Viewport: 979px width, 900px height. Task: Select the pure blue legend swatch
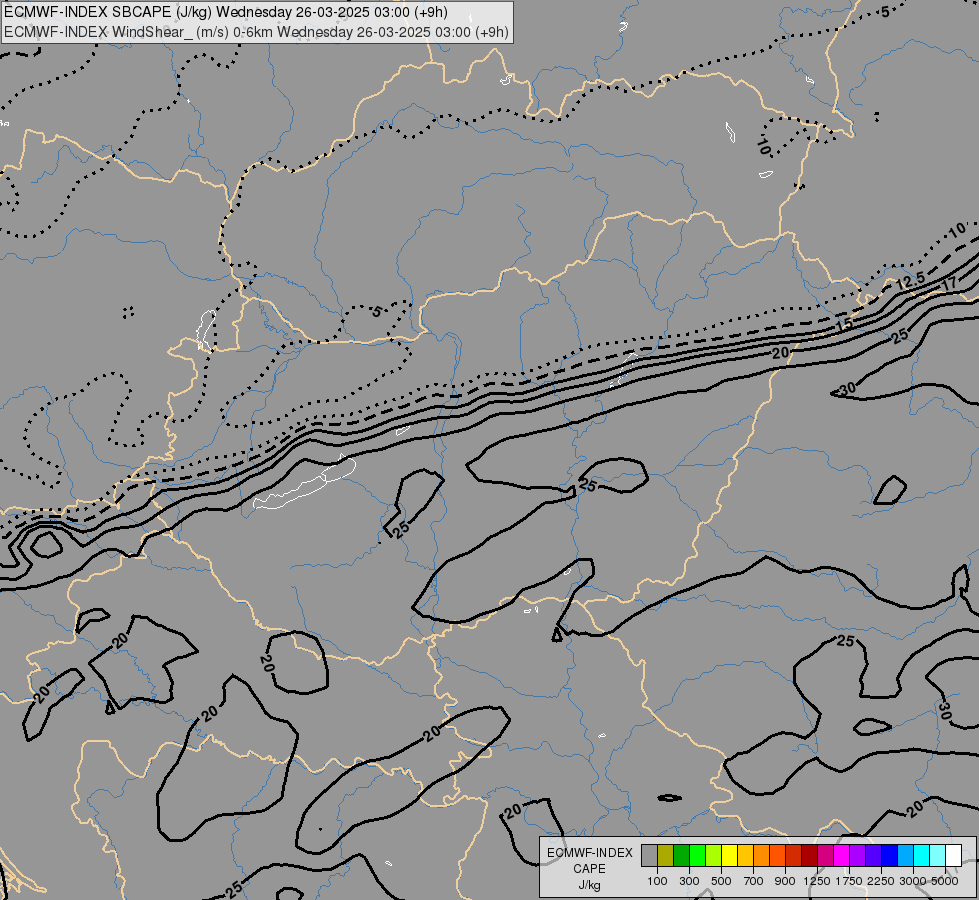pos(889,856)
